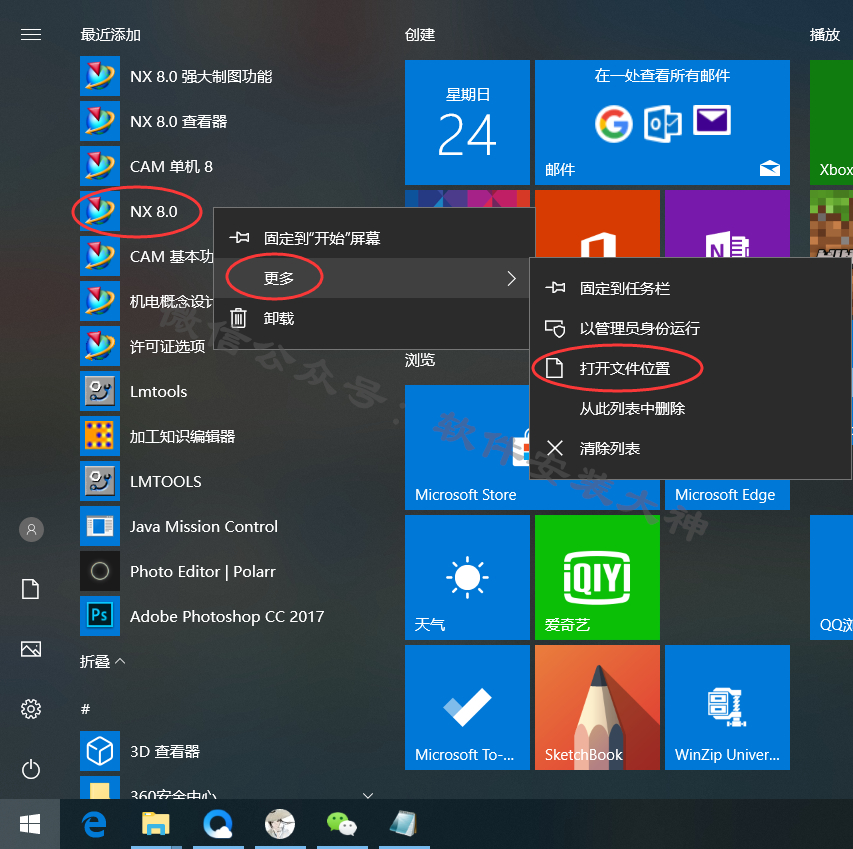Image resolution: width=853 pixels, height=849 pixels.
Task: Open the Minecraft tile
Action: (831, 224)
